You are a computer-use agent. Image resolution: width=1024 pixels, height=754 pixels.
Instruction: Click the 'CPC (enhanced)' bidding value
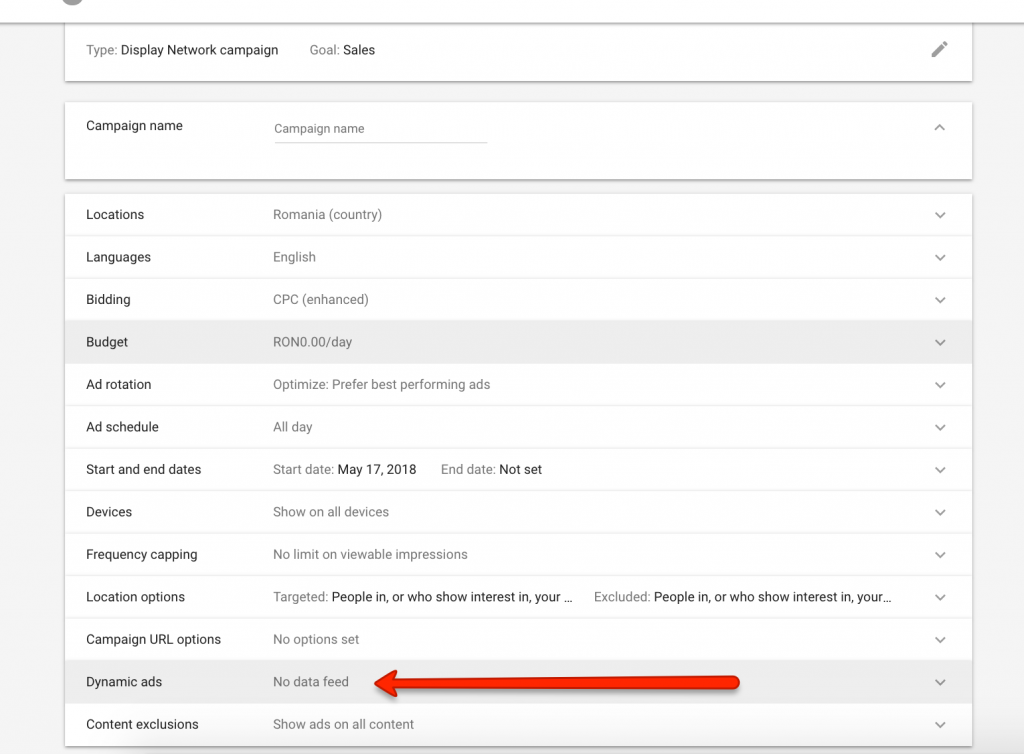click(x=321, y=300)
